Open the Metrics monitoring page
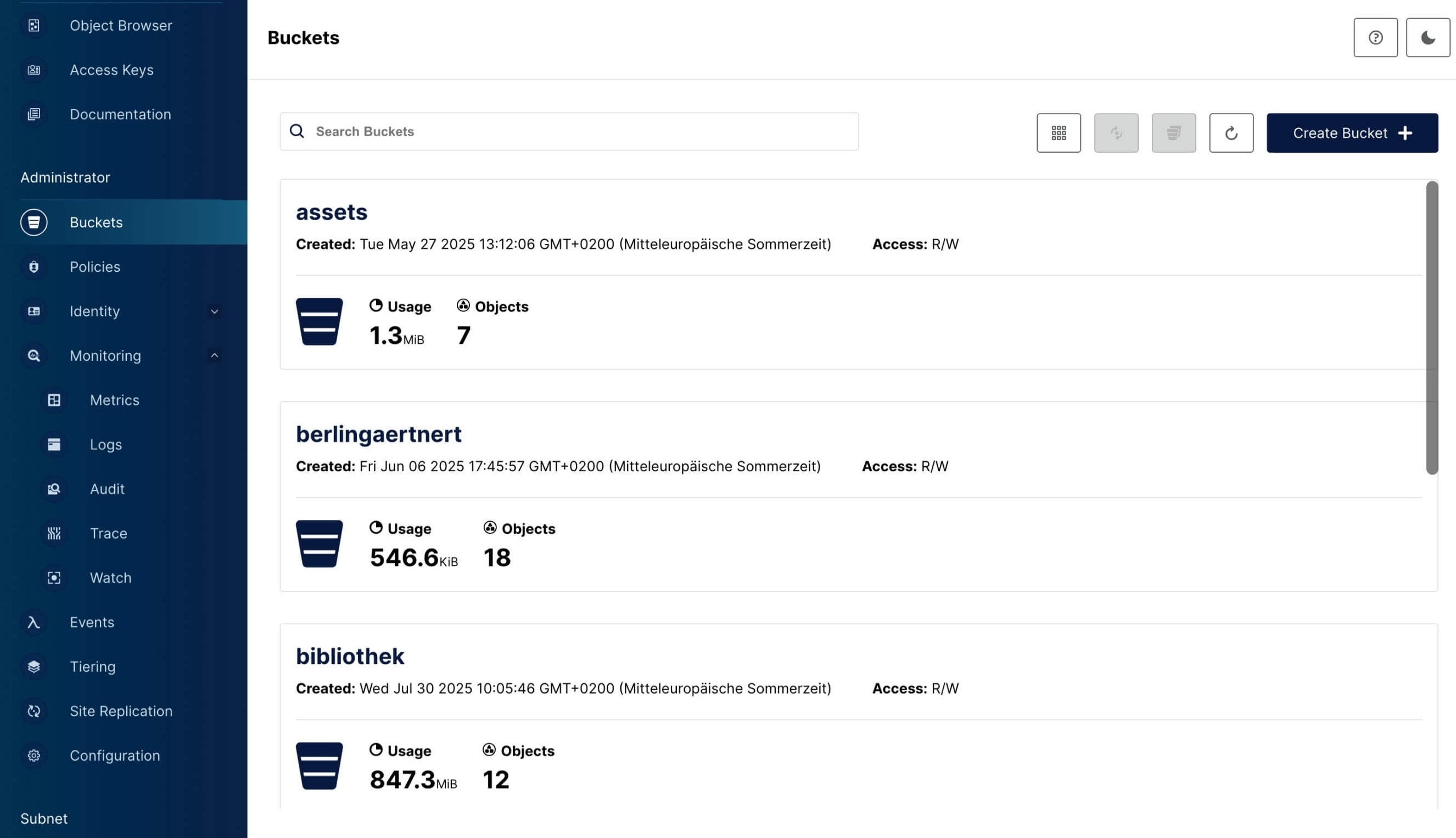 coord(114,400)
